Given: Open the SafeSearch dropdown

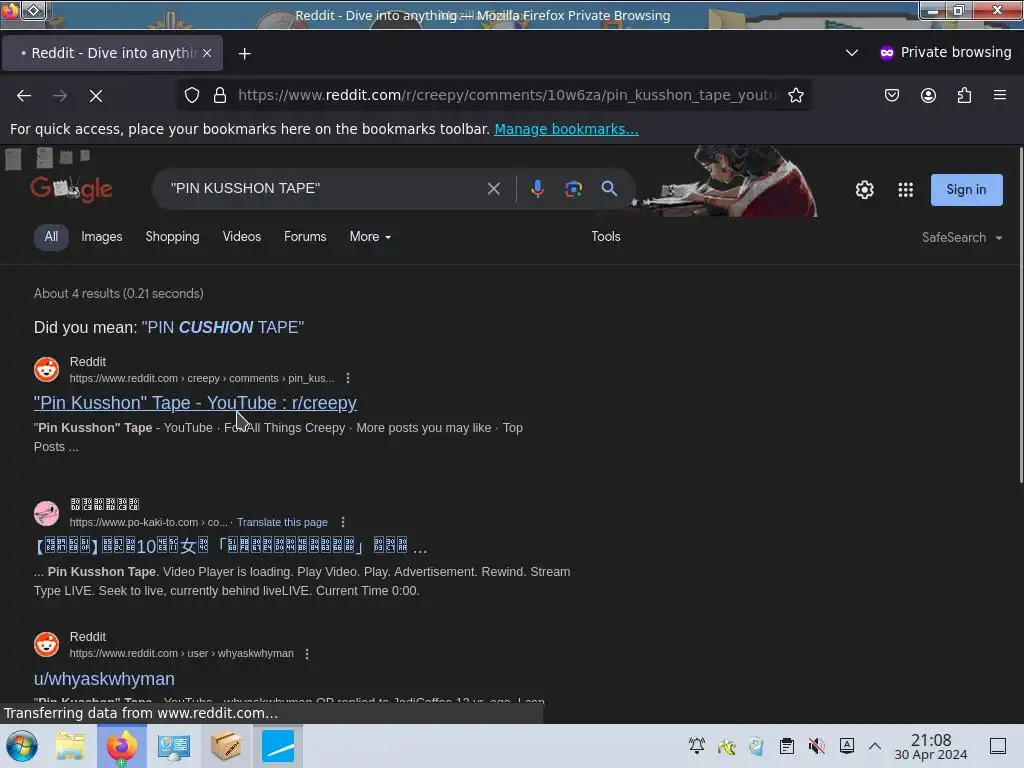Looking at the screenshot, I should (962, 238).
